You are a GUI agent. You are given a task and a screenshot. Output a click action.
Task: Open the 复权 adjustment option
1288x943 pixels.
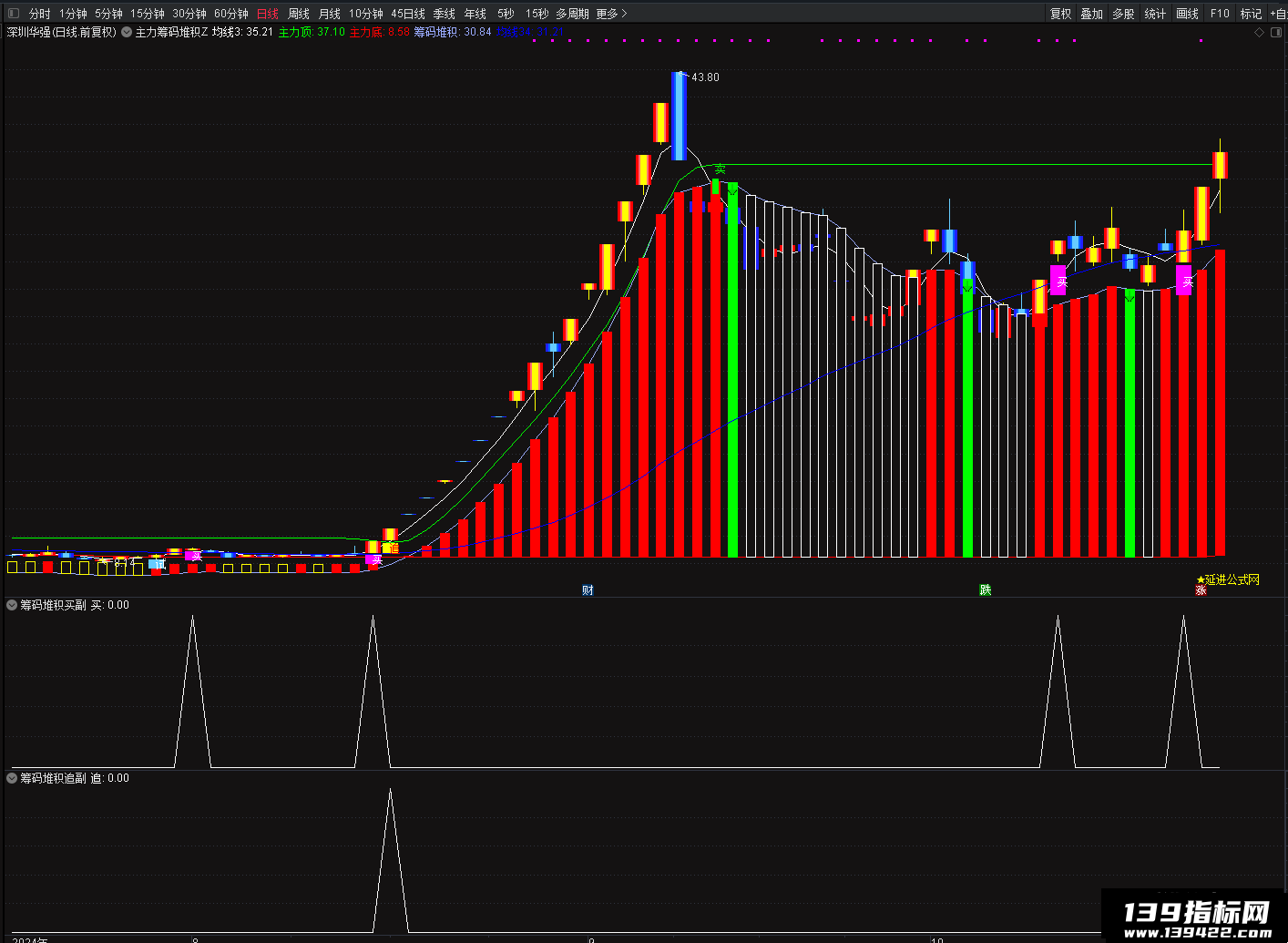point(1060,14)
